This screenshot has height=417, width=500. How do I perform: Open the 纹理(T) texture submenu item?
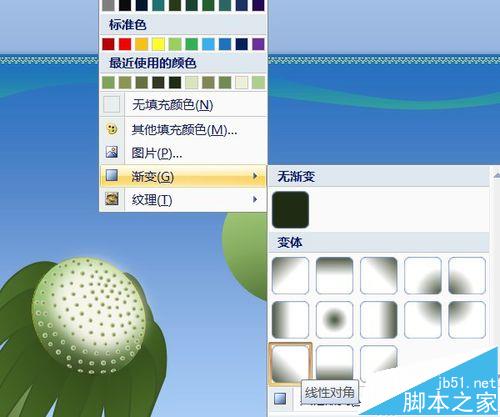[x=183, y=199]
